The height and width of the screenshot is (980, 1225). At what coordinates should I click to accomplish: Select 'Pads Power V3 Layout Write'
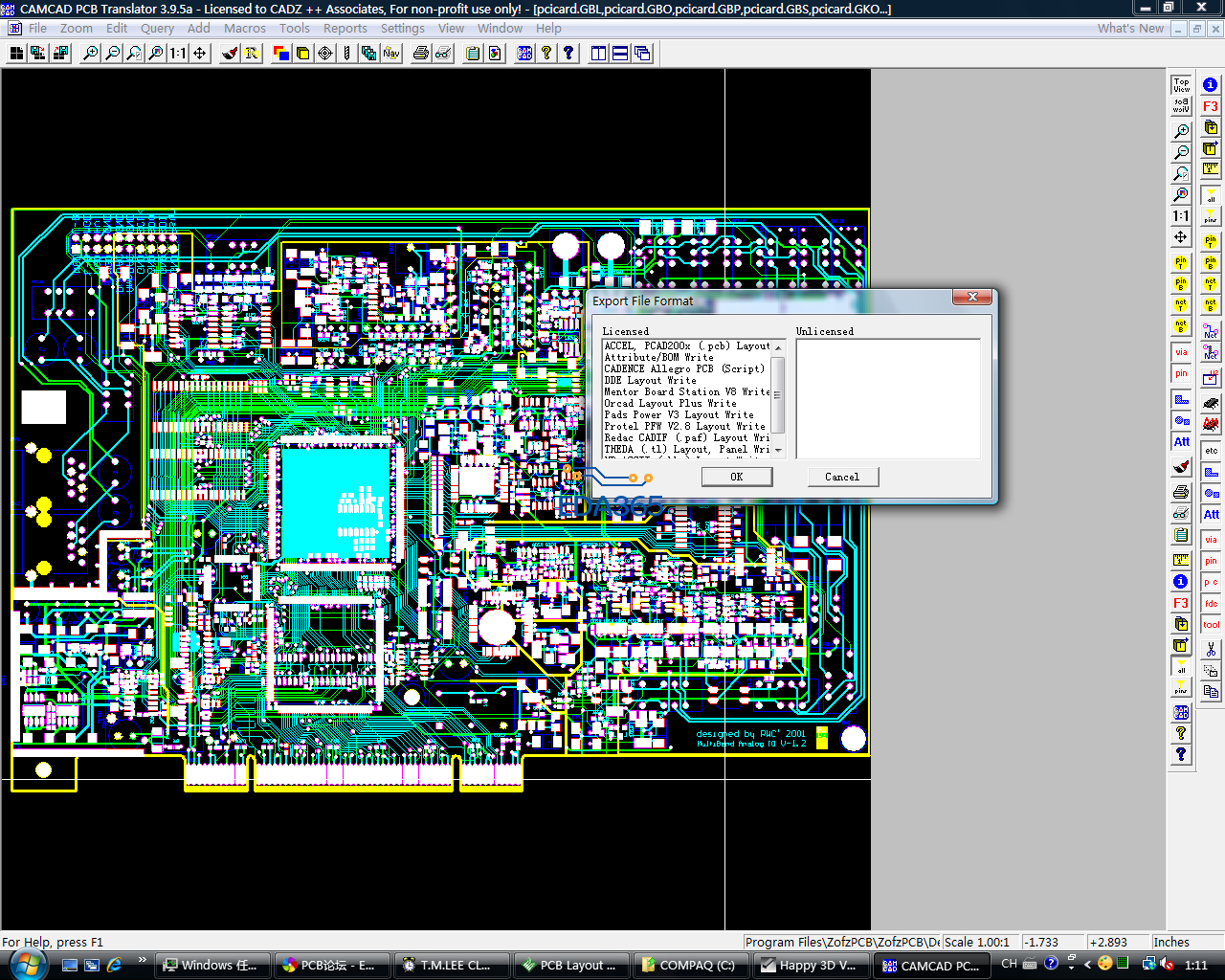click(687, 414)
